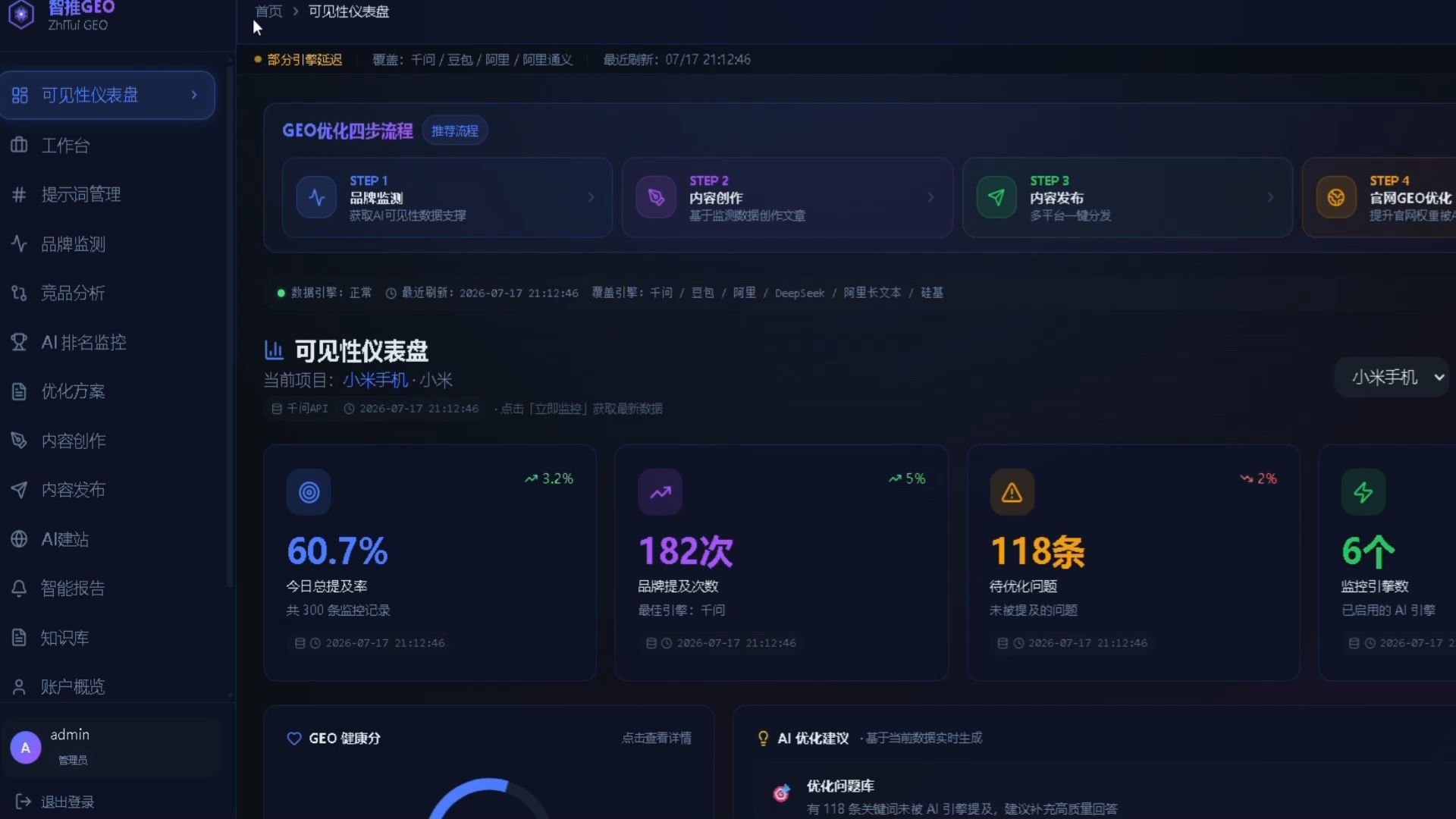Click the 推荐流程 badge

pyautogui.click(x=455, y=130)
